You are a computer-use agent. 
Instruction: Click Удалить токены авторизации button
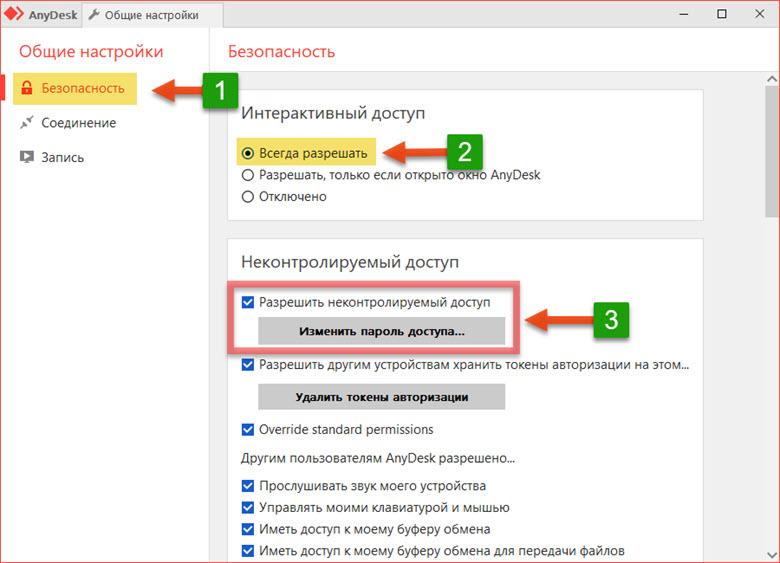point(382,397)
